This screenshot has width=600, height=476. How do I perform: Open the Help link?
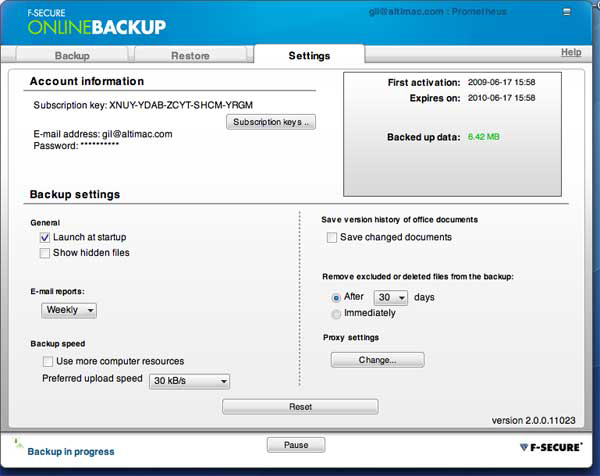(571, 52)
